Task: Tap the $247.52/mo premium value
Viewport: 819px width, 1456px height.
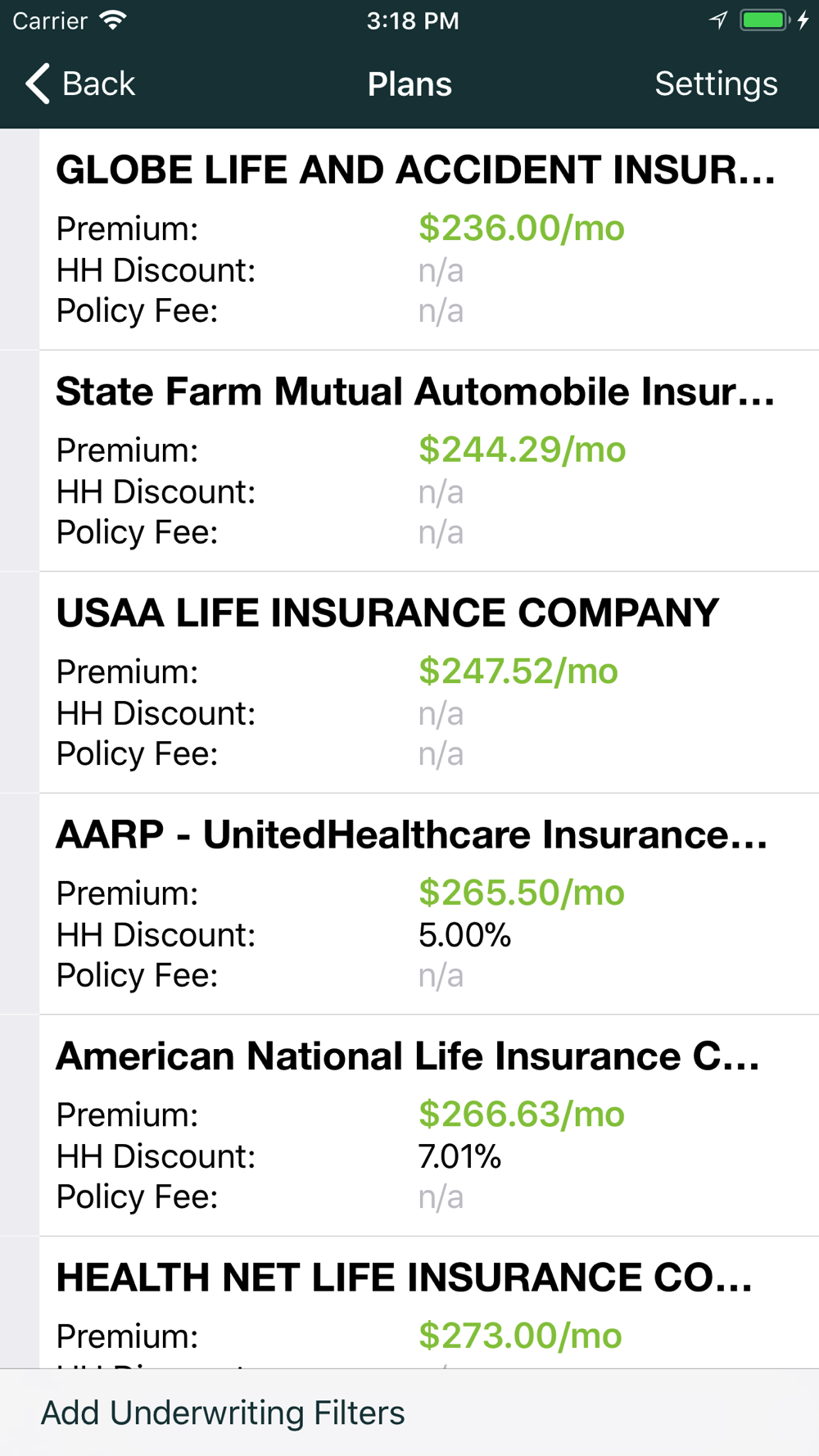Action: pyautogui.click(x=518, y=671)
